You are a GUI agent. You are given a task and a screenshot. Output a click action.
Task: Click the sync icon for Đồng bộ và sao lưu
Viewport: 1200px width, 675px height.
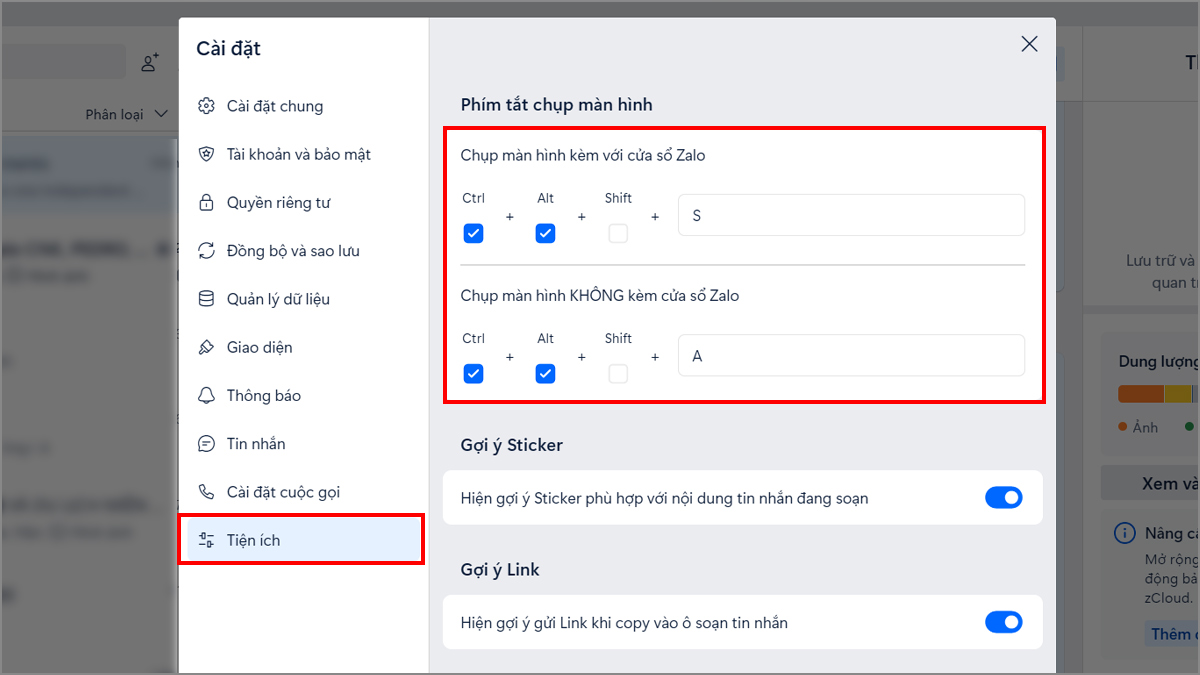coord(207,251)
